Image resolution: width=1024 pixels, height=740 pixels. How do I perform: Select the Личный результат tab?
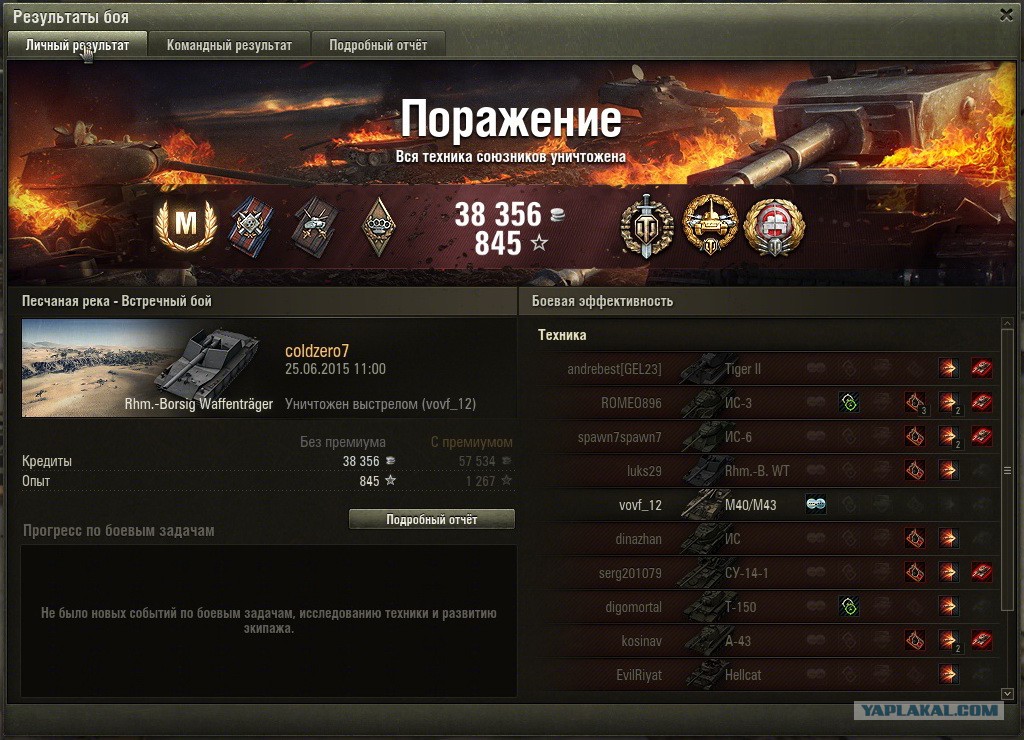[x=77, y=45]
